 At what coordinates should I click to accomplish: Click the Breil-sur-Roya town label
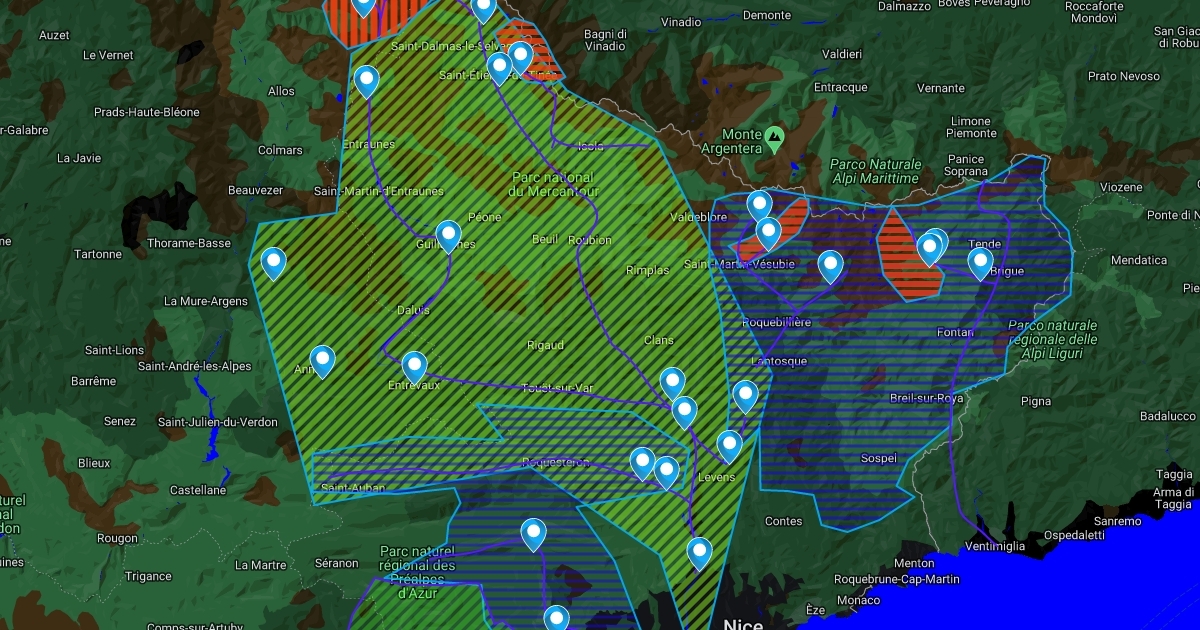tap(926, 398)
